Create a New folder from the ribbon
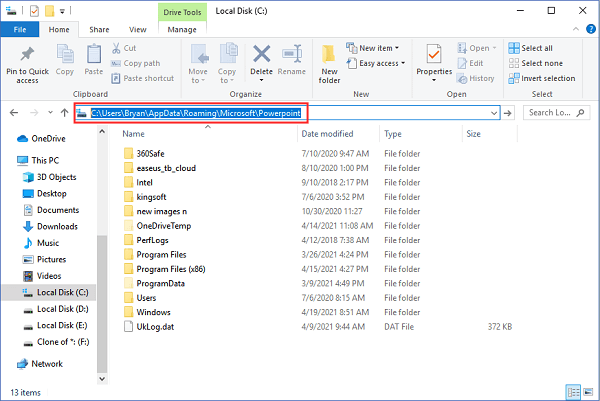 coord(330,62)
